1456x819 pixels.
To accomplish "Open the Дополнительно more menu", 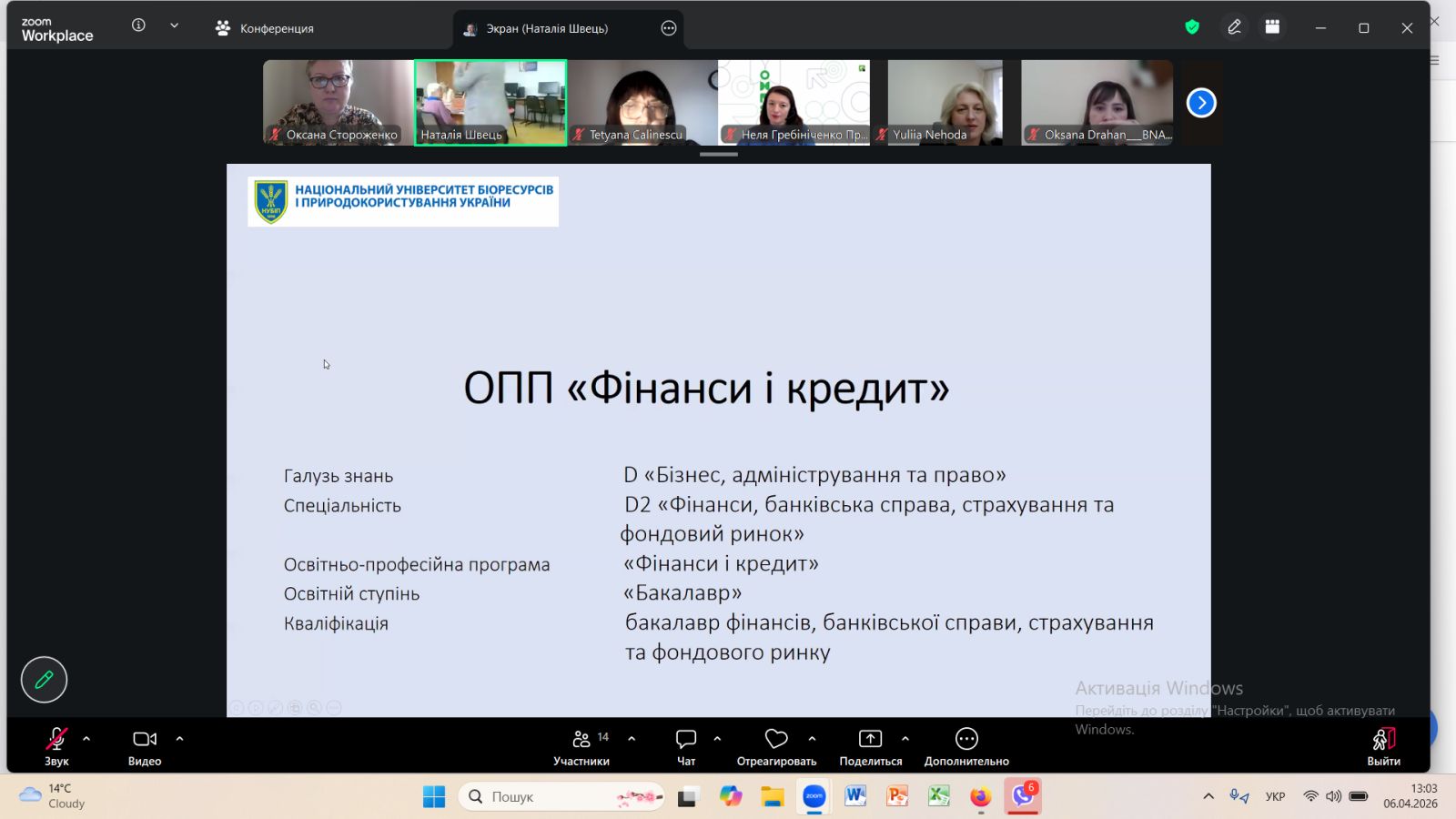I will point(966,746).
